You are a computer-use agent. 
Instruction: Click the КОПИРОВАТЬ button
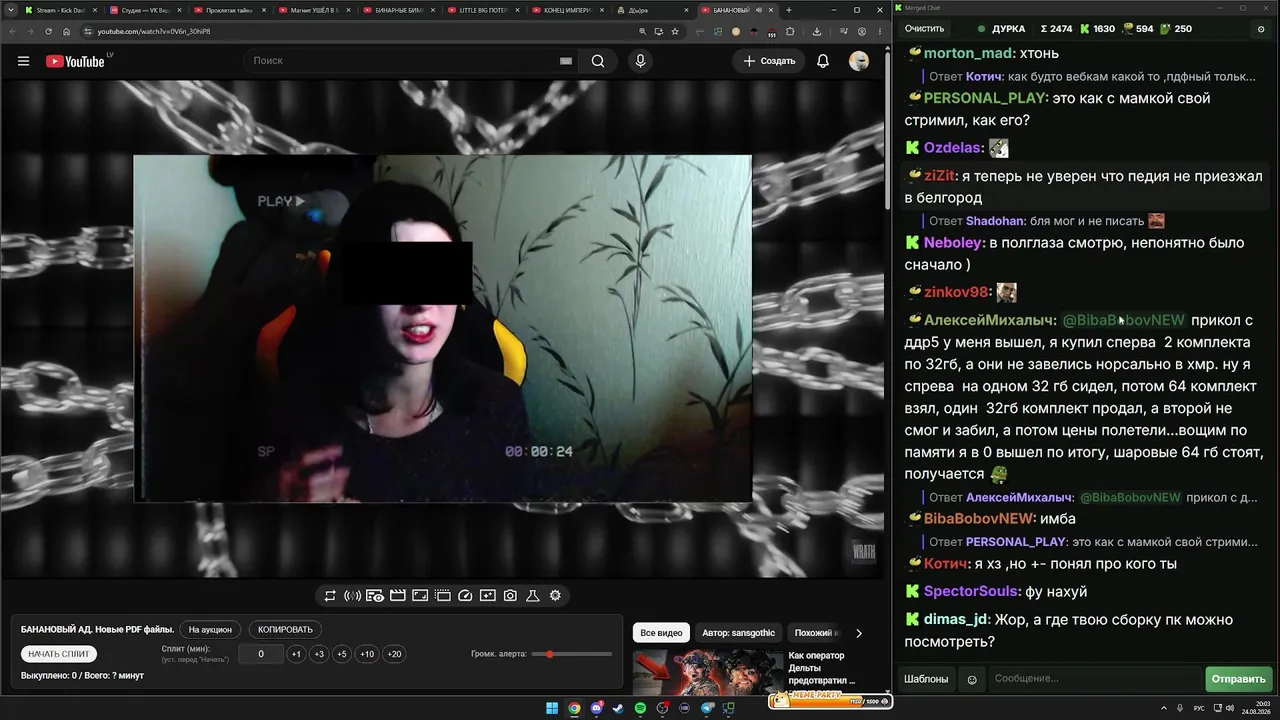click(285, 630)
